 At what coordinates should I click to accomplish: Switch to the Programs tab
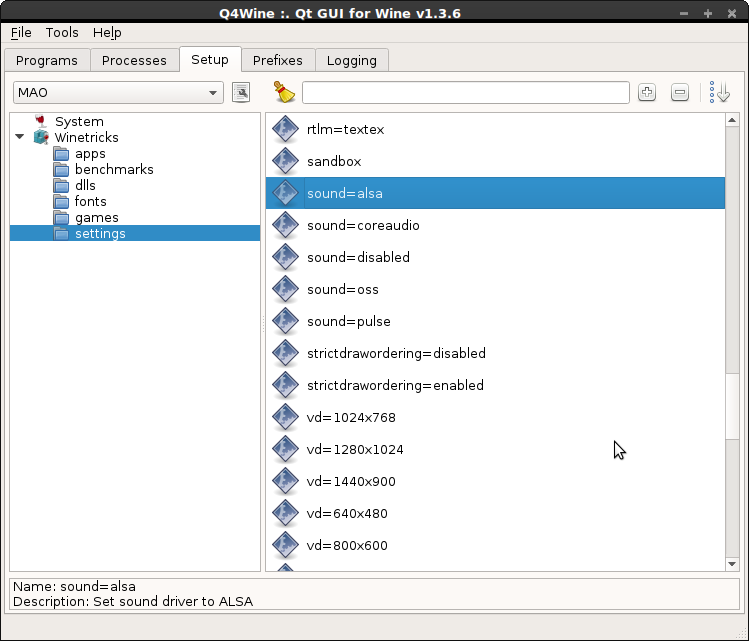[47, 60]
